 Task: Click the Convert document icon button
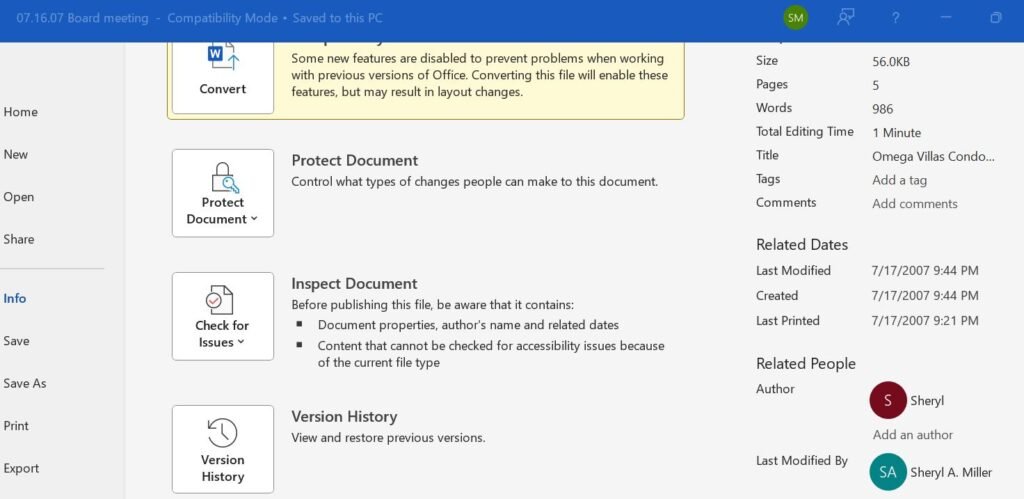pyautogui.click(x=222, y=72)
